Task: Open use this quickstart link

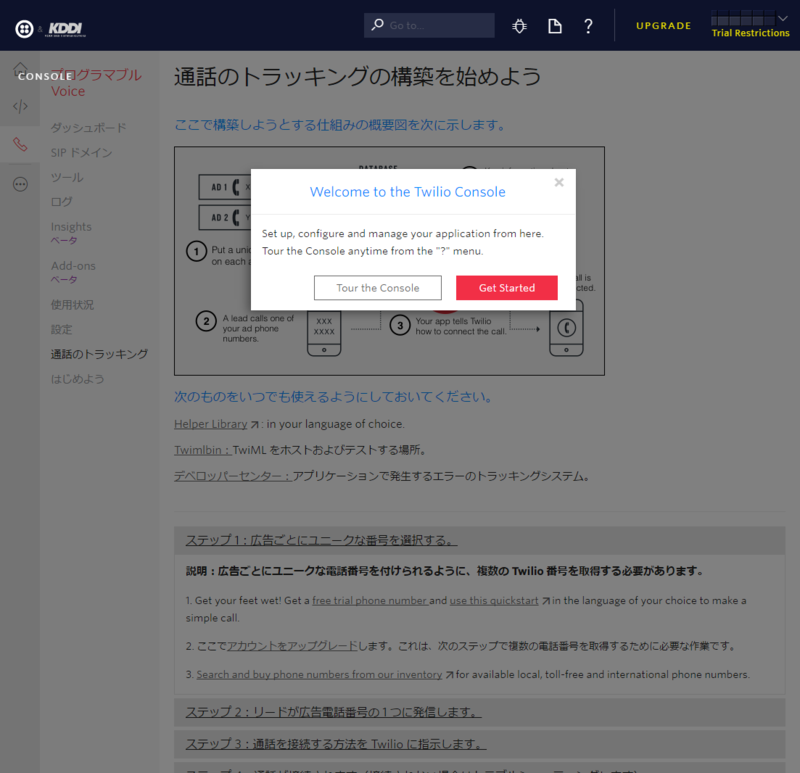Action: click(x=493, y=601)
